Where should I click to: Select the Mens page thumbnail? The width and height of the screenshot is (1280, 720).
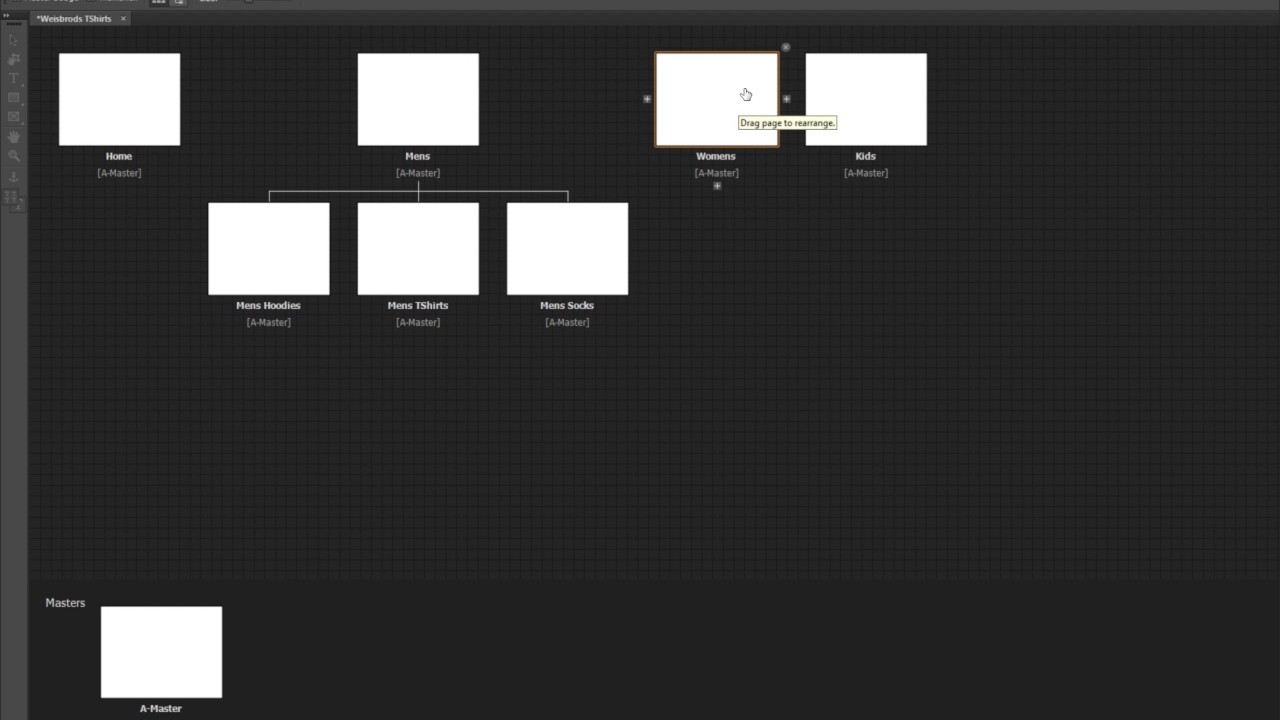pos(418,99)
